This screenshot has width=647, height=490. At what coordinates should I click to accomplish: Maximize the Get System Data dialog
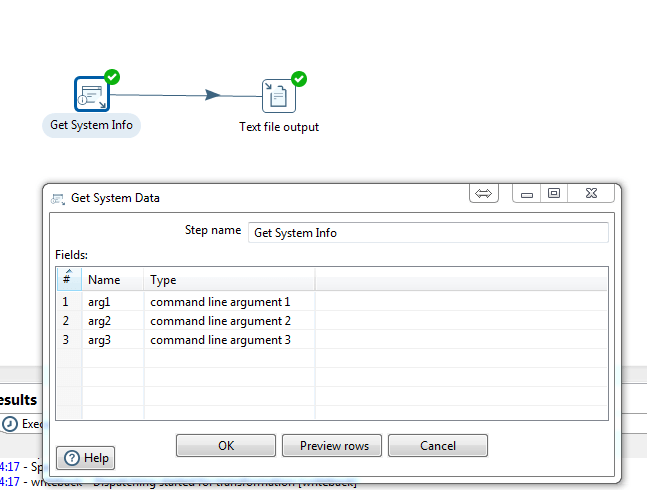pyautogui.click(x=553, y=194)
